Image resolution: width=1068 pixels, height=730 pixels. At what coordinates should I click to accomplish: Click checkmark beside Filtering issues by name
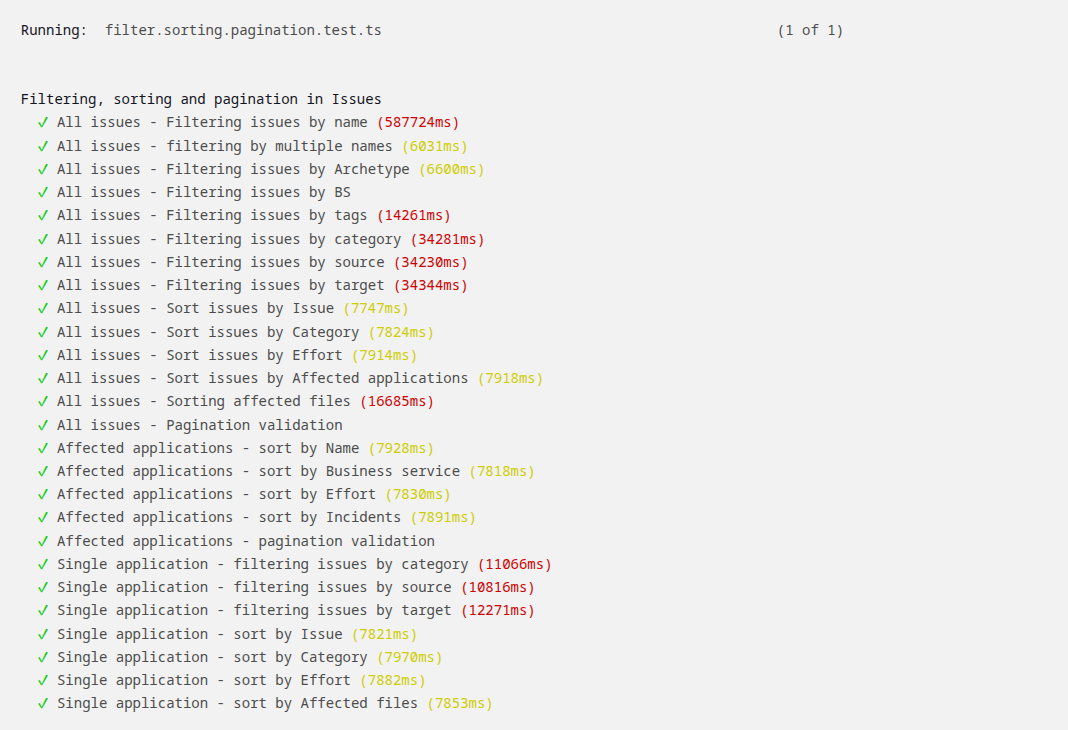pos(43,123)
